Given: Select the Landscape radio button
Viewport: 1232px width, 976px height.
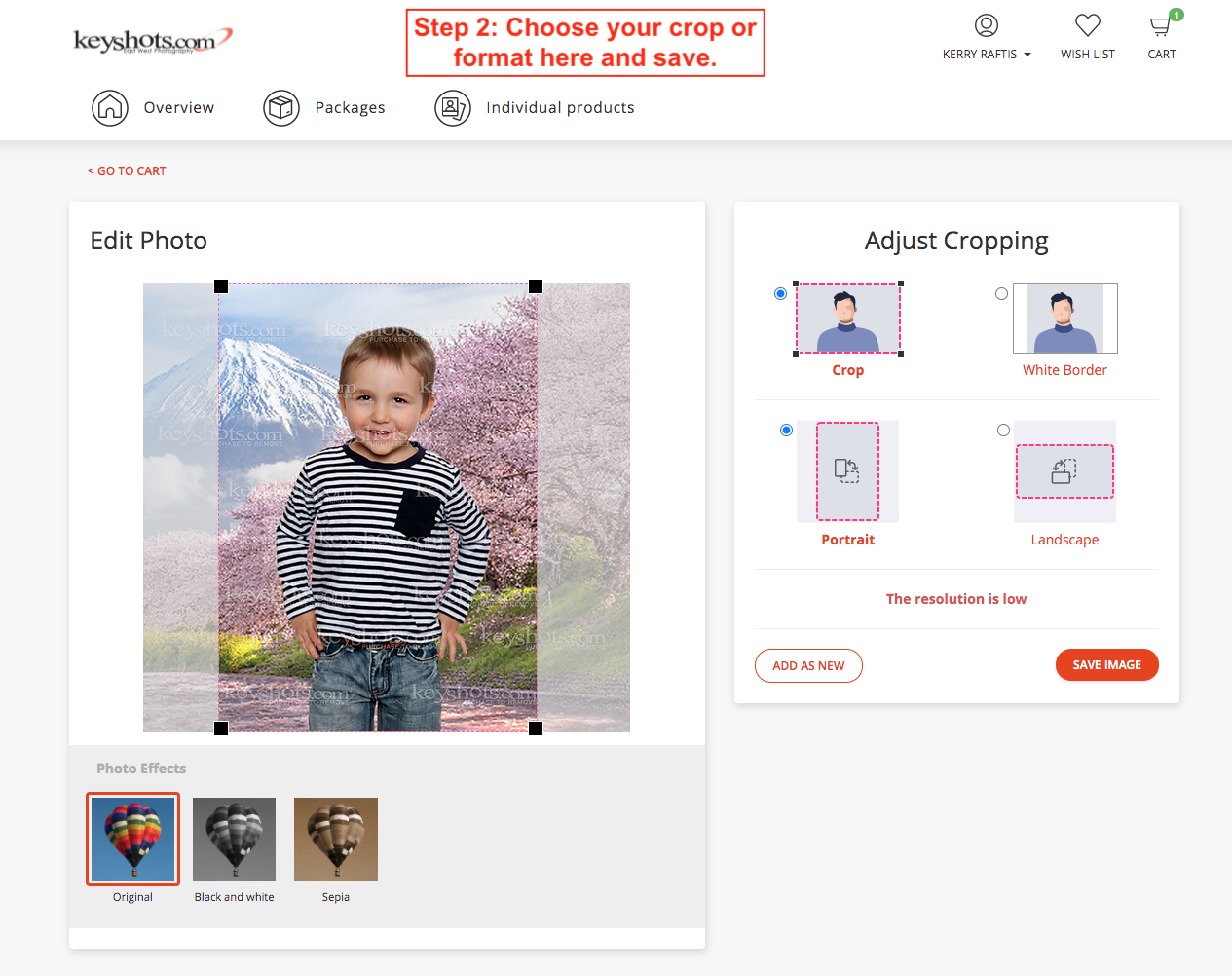Looking at the screenshot, I should [1003, 431].
